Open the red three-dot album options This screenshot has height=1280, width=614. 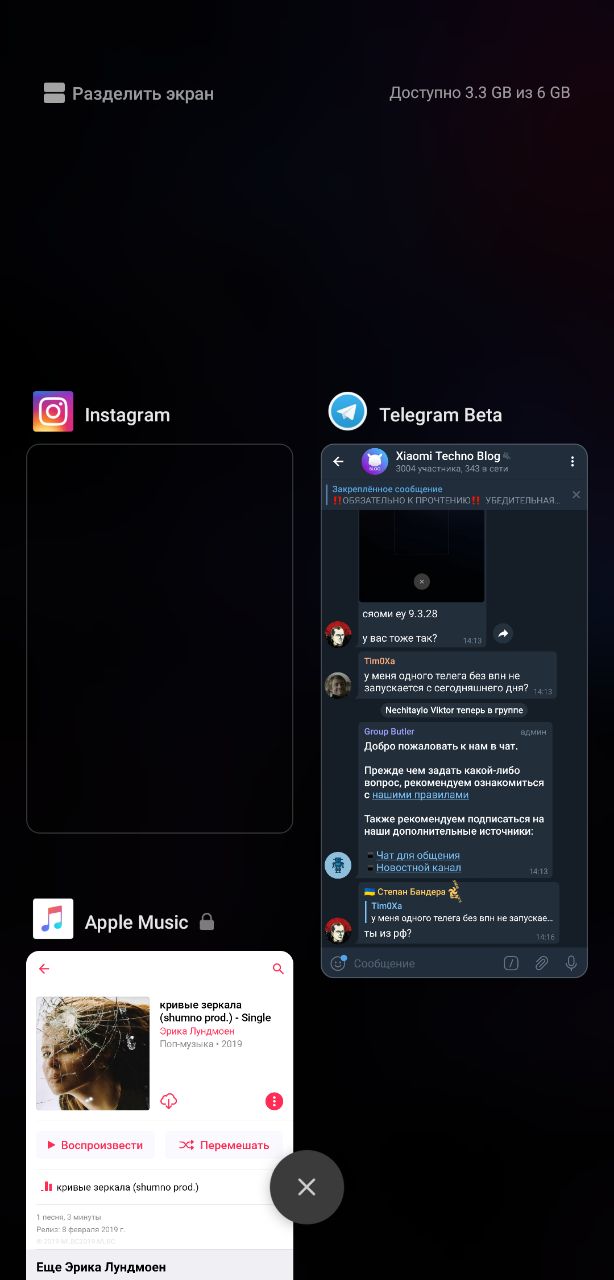(x=274, y=1101)
